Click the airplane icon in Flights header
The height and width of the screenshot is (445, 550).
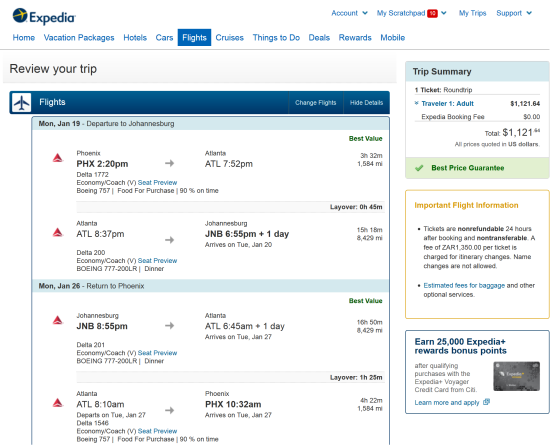click(21, 103)
